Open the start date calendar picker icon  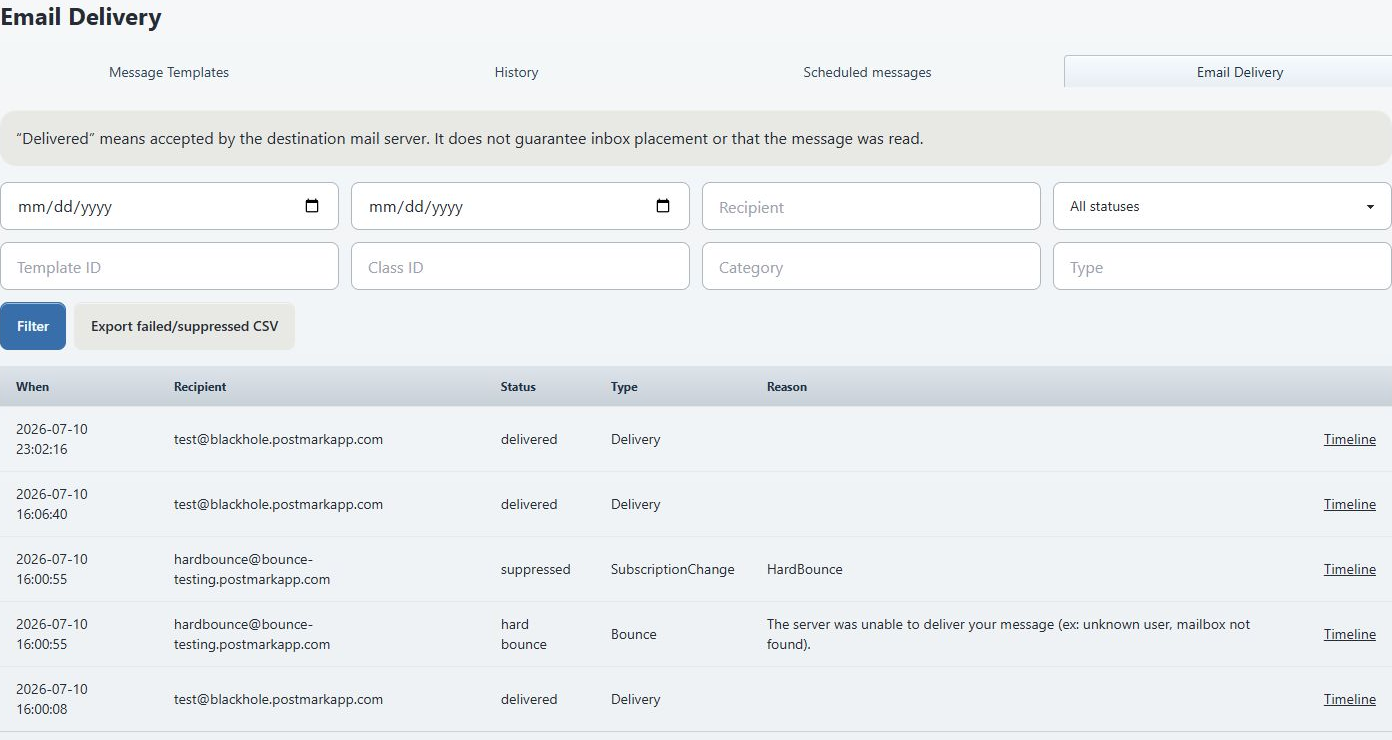[312, 206]
